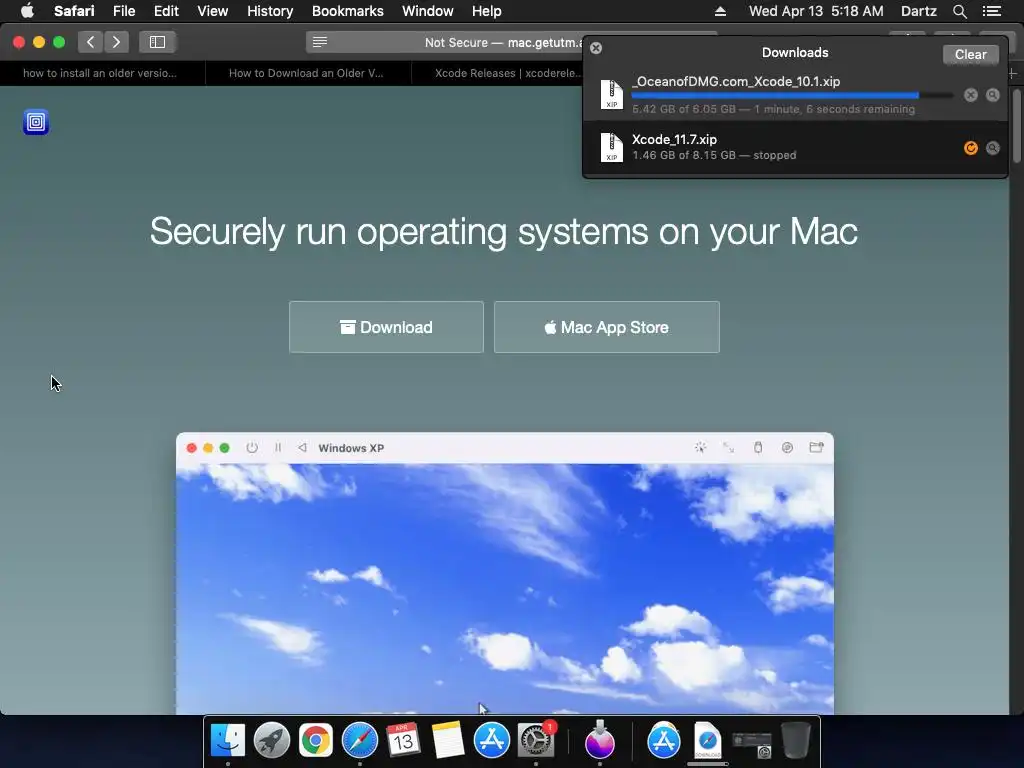
Task: Open App Store icon next to Notes
Action: point(491,741)
